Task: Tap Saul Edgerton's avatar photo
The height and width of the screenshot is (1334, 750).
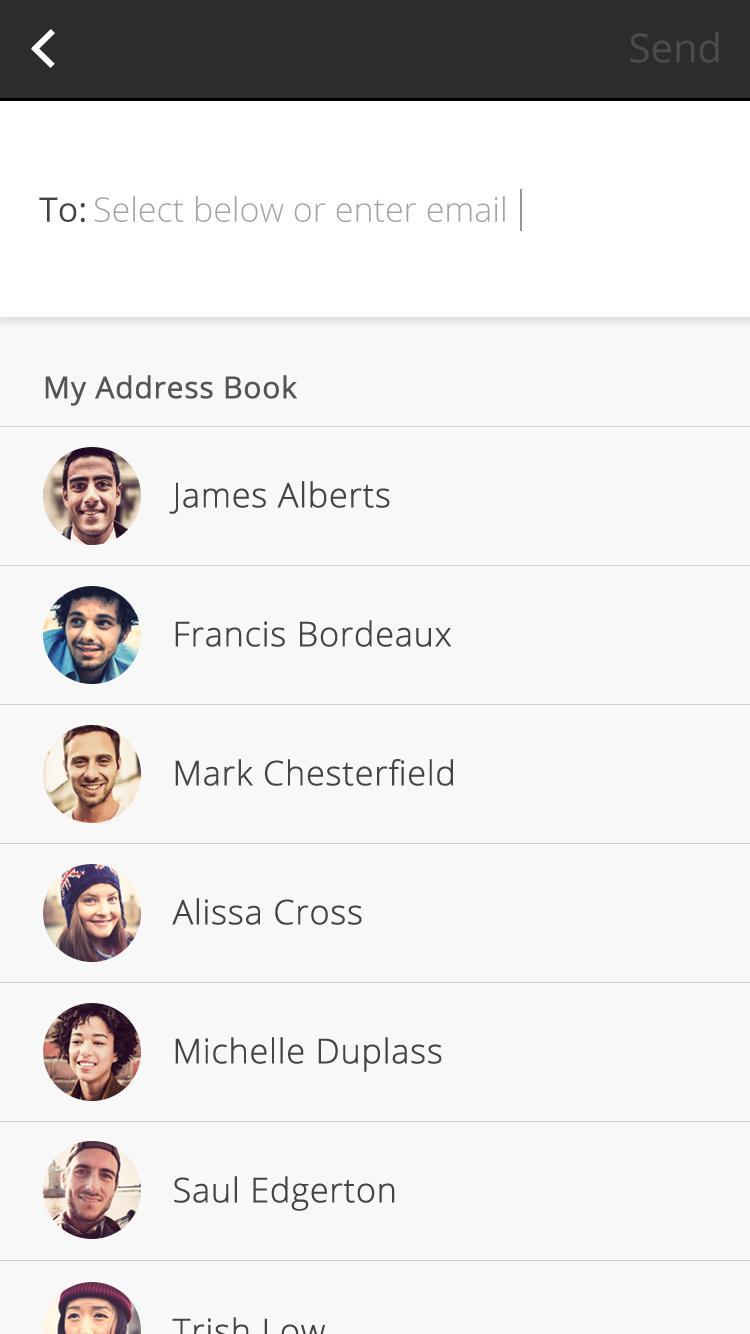Action: 92,1191
